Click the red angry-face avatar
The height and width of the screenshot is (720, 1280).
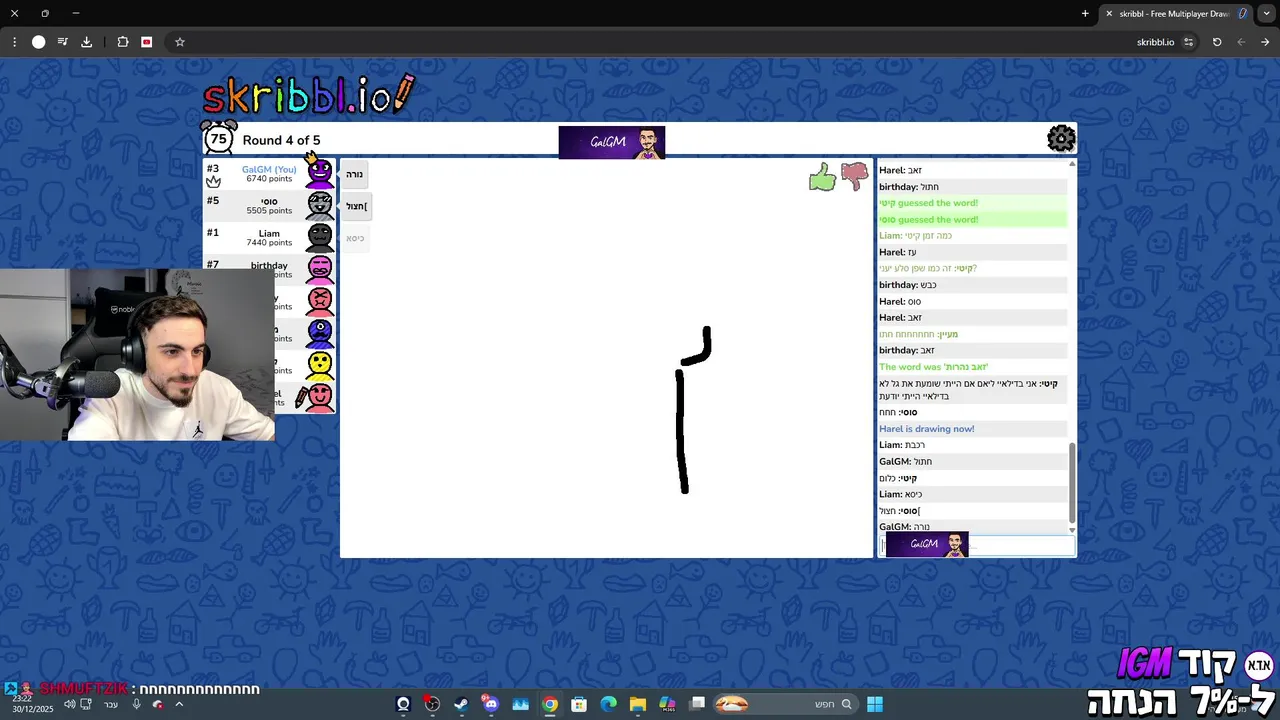tap(320, 300)
